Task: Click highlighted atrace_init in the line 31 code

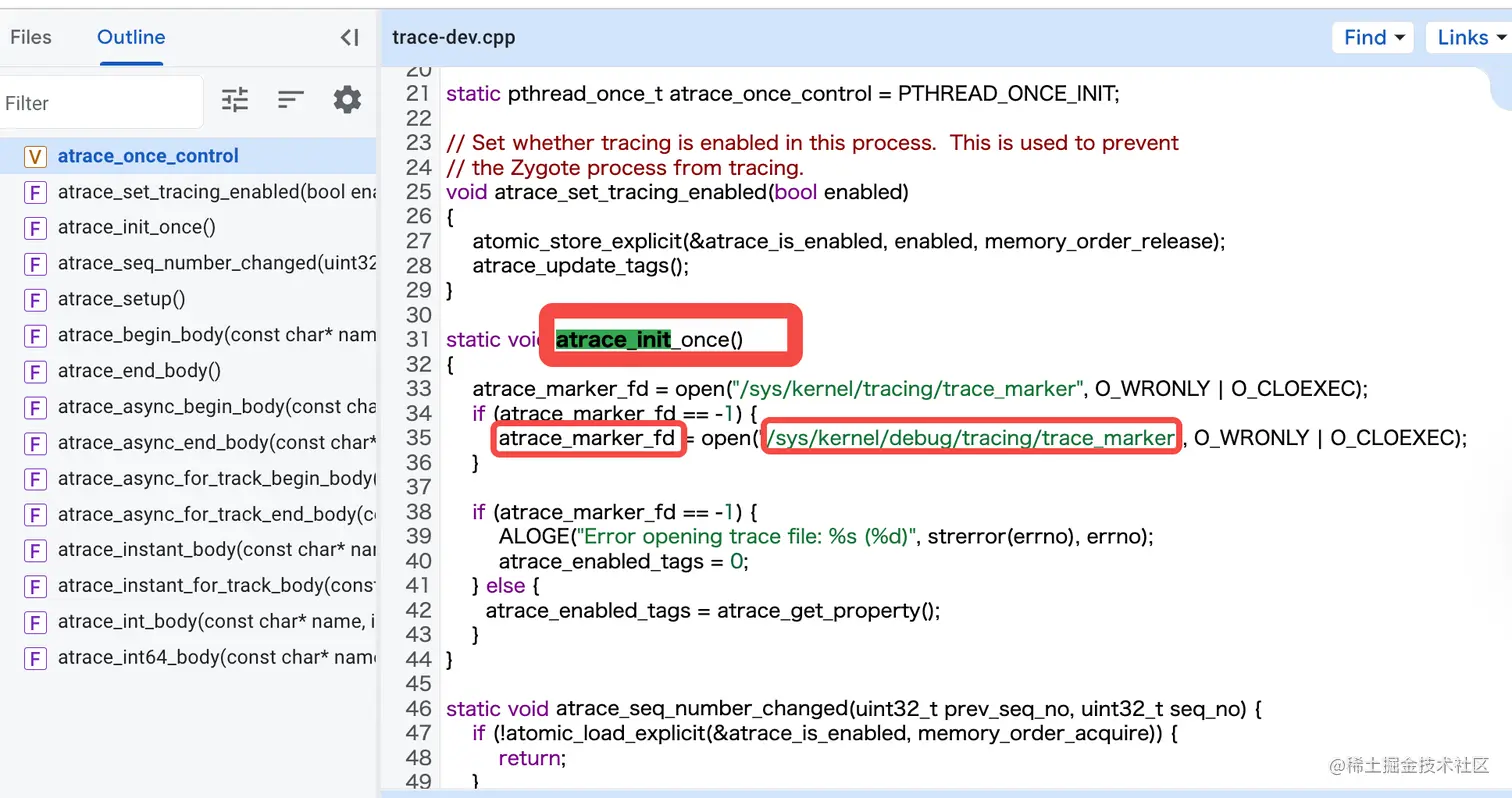Action: click(613, 340)
